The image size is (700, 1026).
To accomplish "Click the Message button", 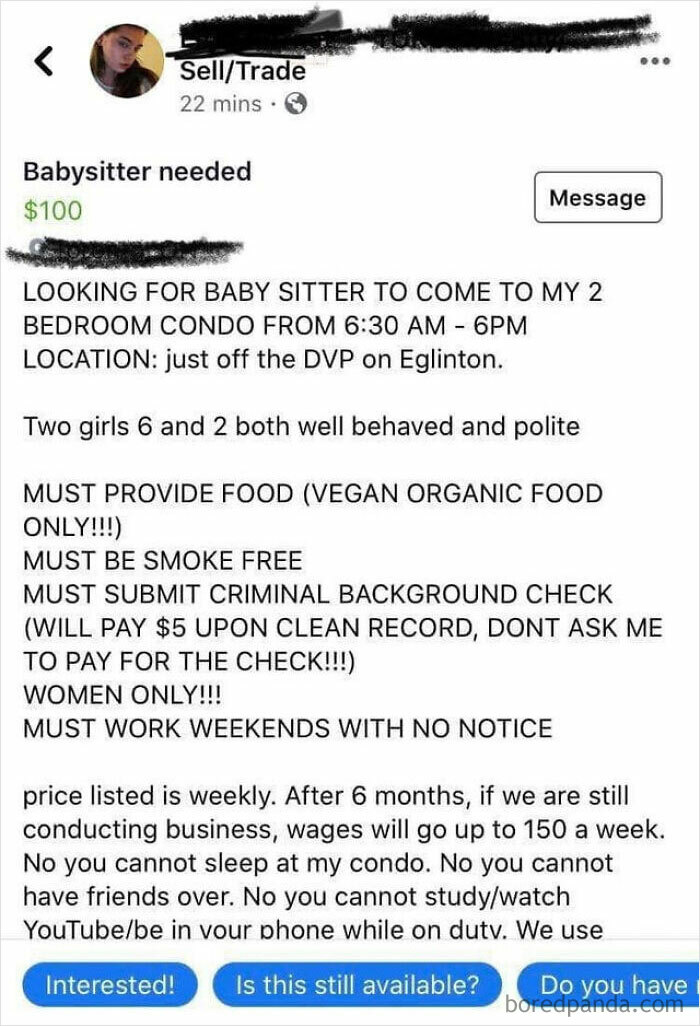I will click(596, 198).
